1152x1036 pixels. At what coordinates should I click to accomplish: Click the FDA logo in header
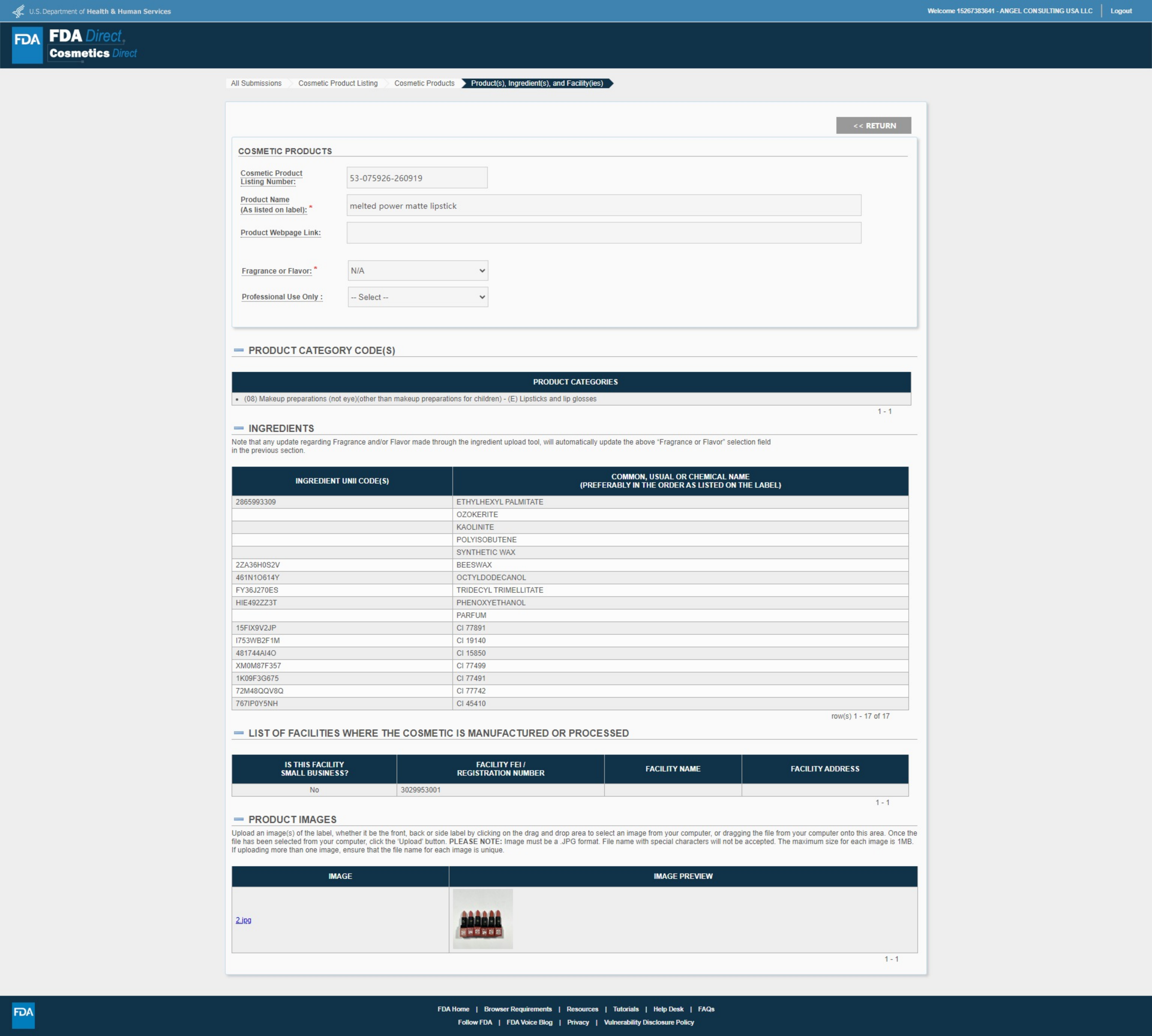pos(27,45)
